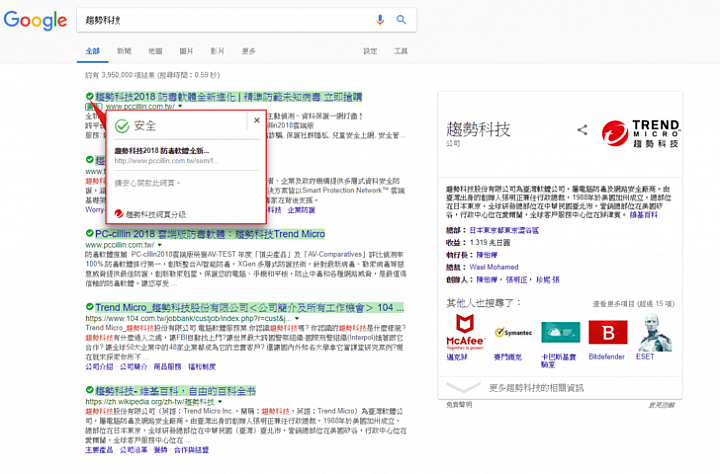Click the feedback link under knowledge panel
Viewport: 720px width, 474px height.
pyautogui.click(x=661, y=405)
